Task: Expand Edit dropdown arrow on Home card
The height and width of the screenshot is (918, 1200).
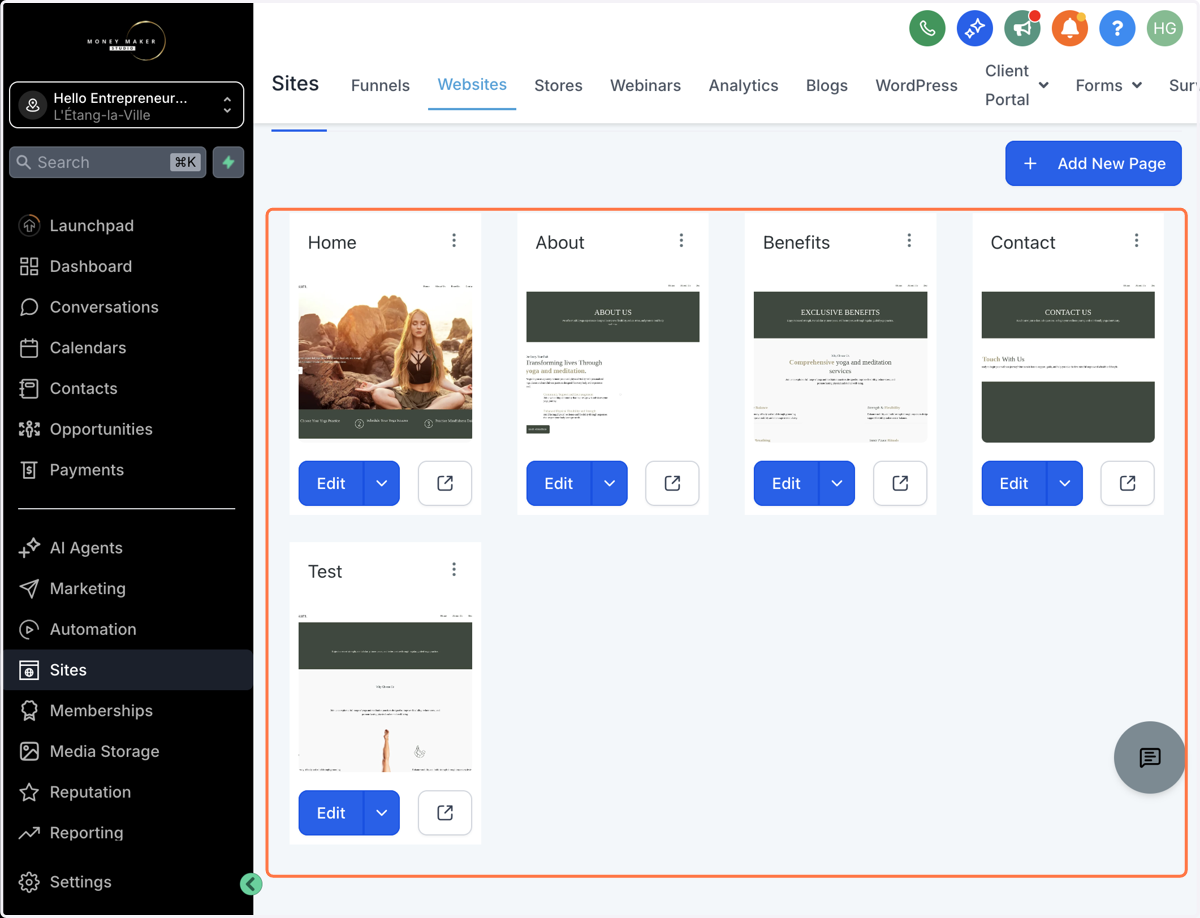Action: 382,483
